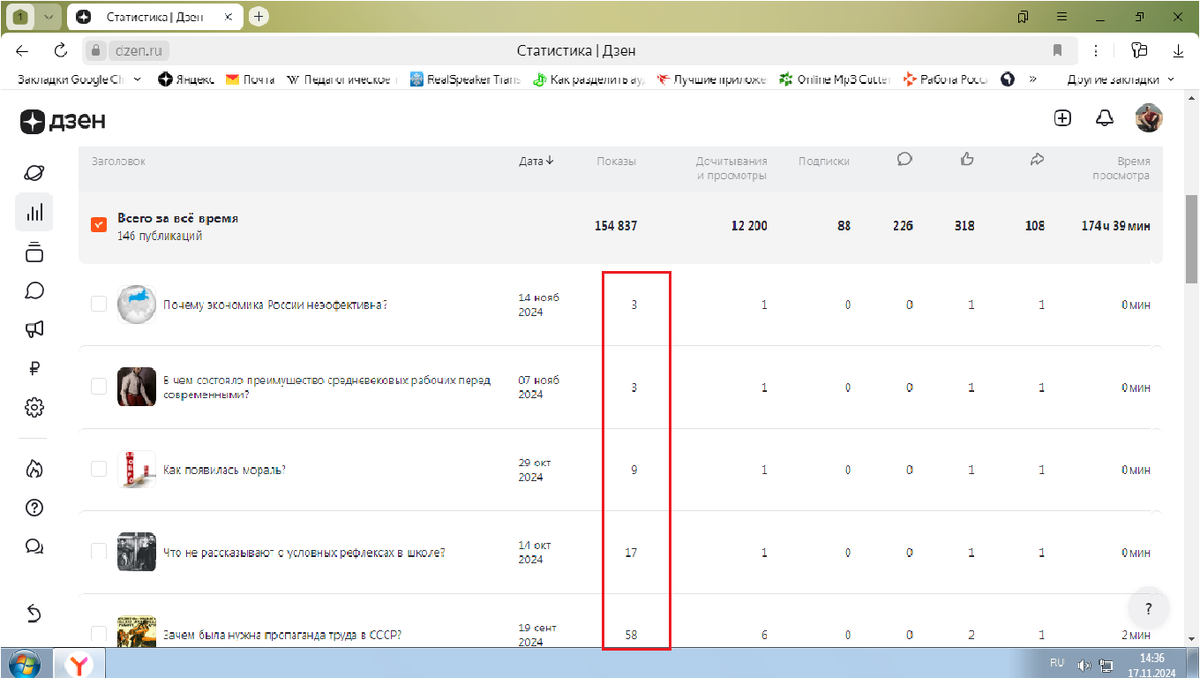Open the double chat bubble sidebar icon
This screenshot has width=1200, height=678.
coord(34,546)
